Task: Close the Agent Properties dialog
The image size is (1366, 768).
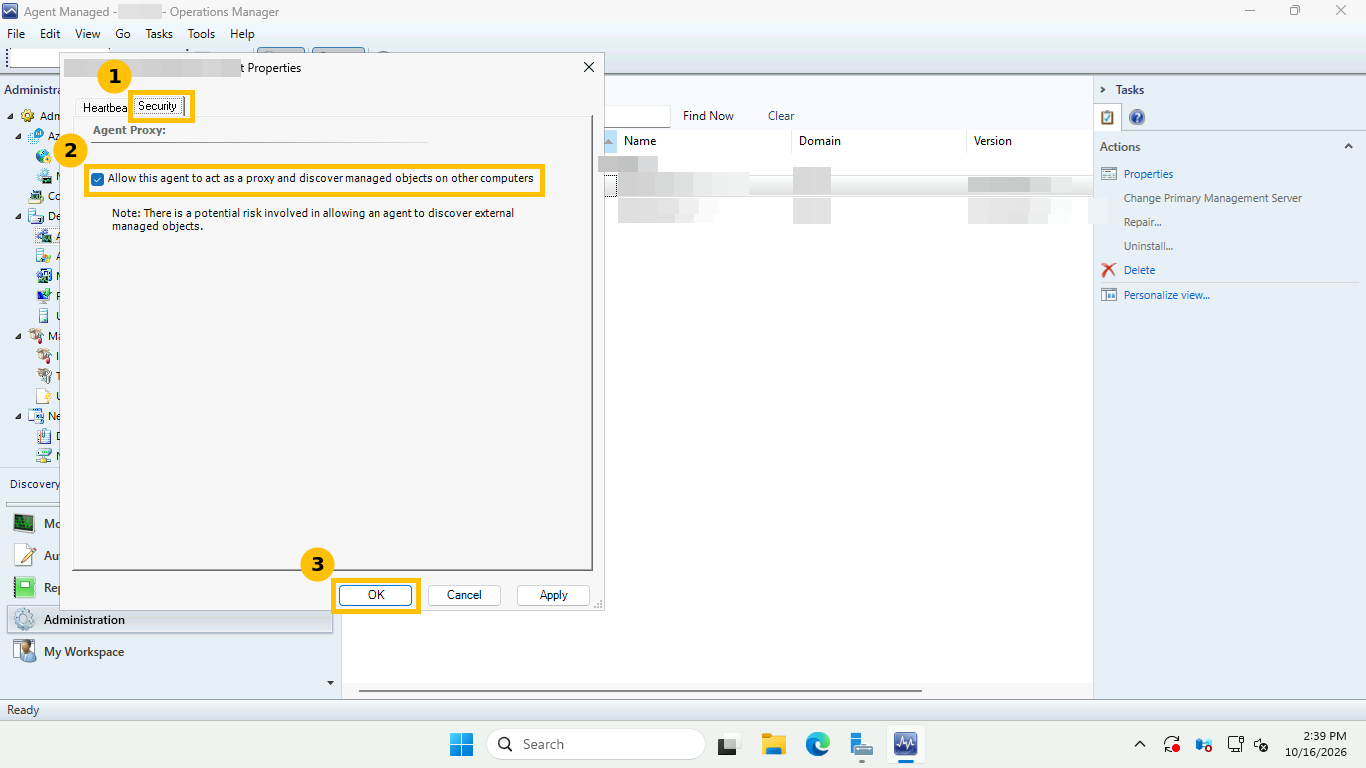Action: [x=588, y=68]
